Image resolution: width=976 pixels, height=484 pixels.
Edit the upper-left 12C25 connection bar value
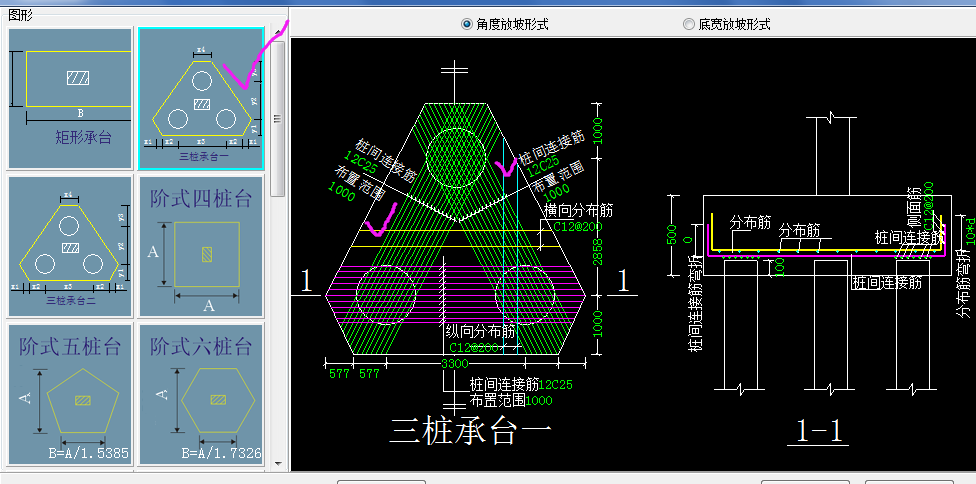[x=362, y=164]
